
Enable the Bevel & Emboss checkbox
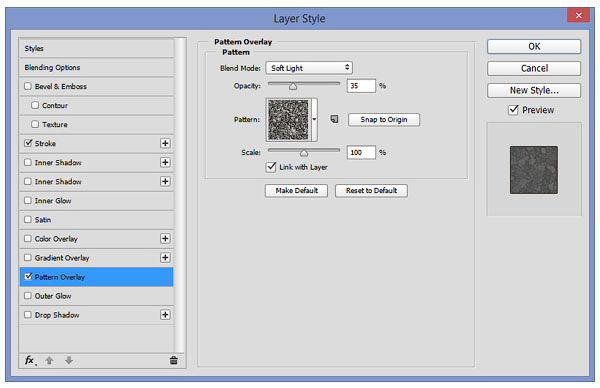[28, 86]
